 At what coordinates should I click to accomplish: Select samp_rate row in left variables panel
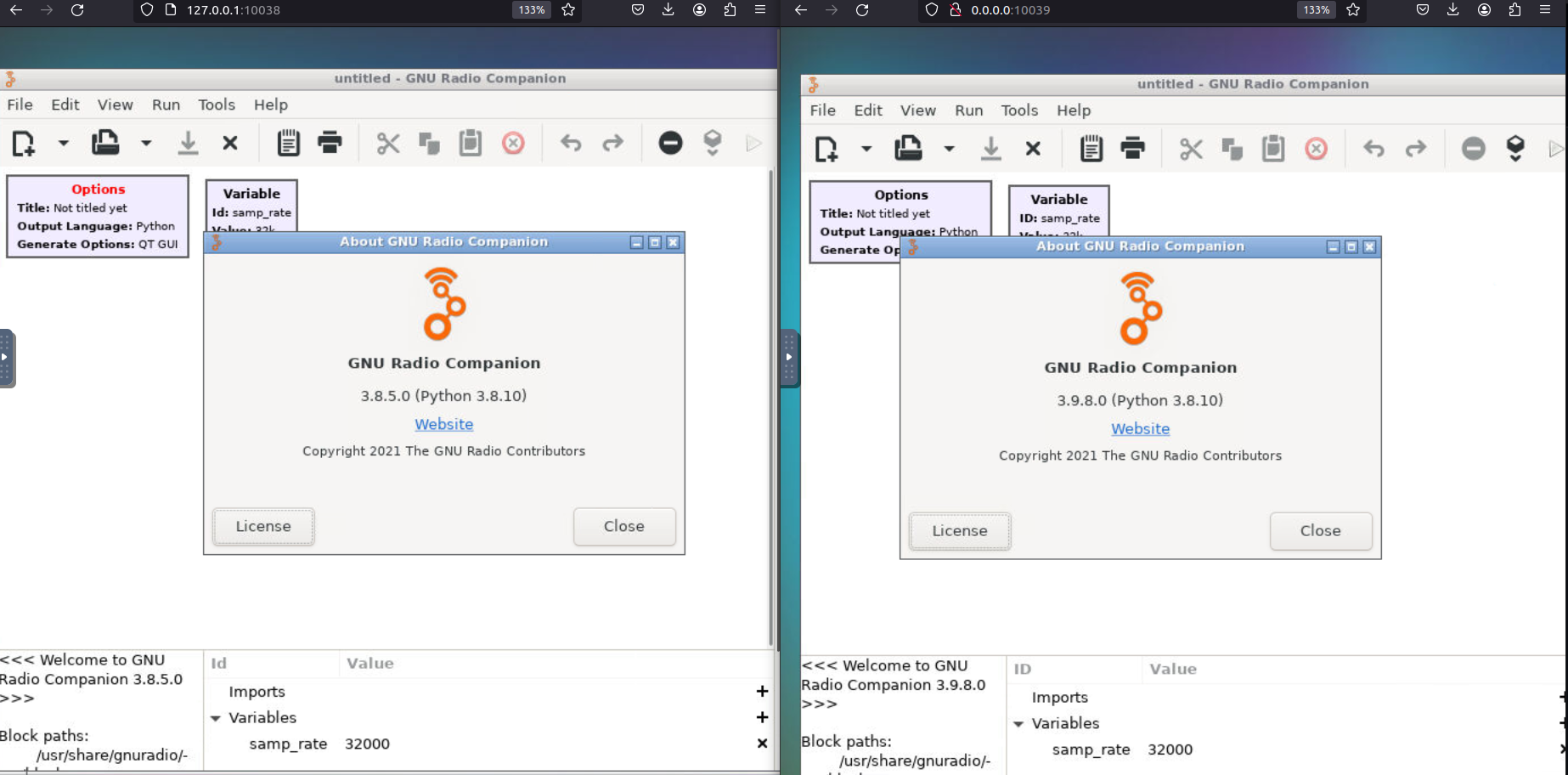[x=490, y=744]
